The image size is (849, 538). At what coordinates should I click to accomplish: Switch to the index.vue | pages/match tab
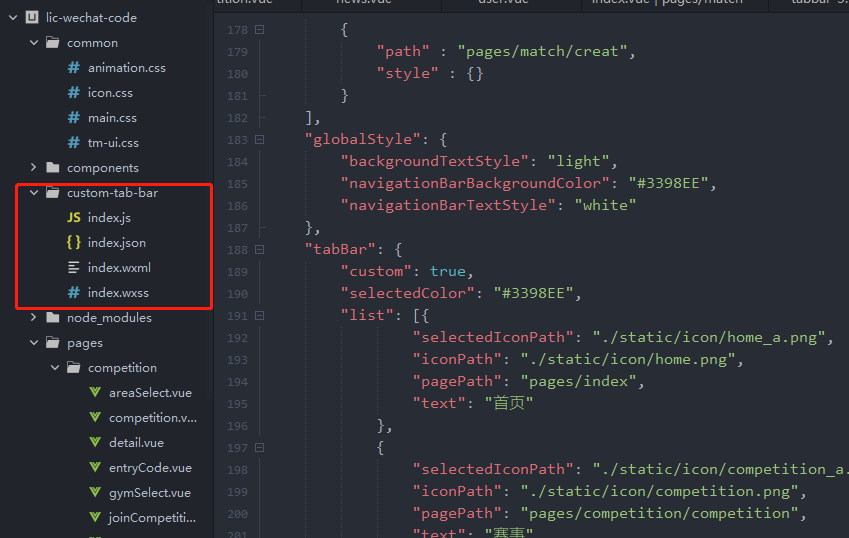pos(667,3)
